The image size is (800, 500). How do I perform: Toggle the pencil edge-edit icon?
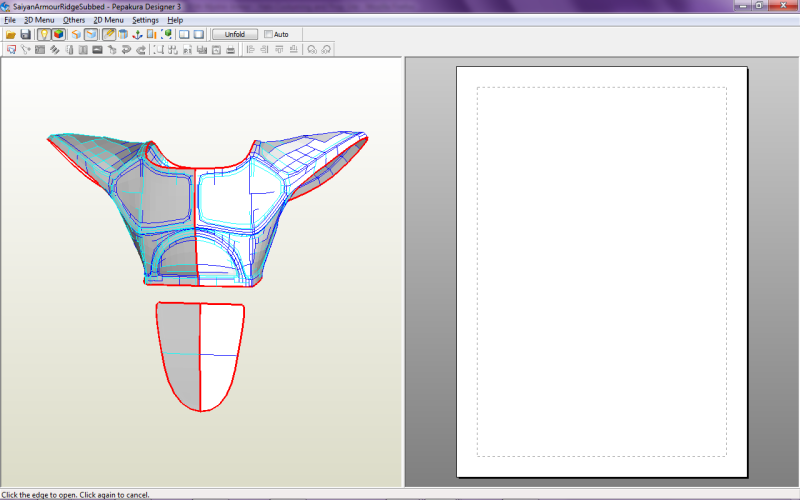(x=109, y=35)
